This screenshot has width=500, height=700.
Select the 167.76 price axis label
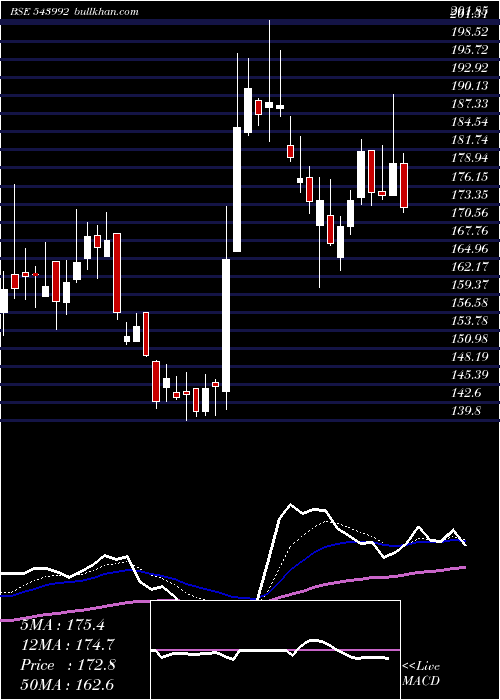pos(470,231)
